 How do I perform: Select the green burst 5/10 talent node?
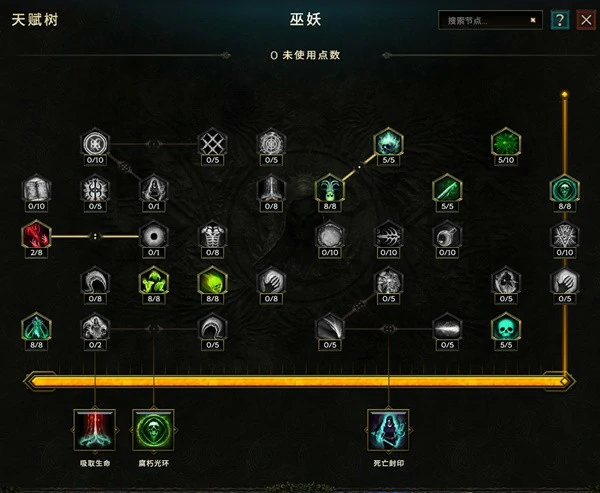point(506,143)
